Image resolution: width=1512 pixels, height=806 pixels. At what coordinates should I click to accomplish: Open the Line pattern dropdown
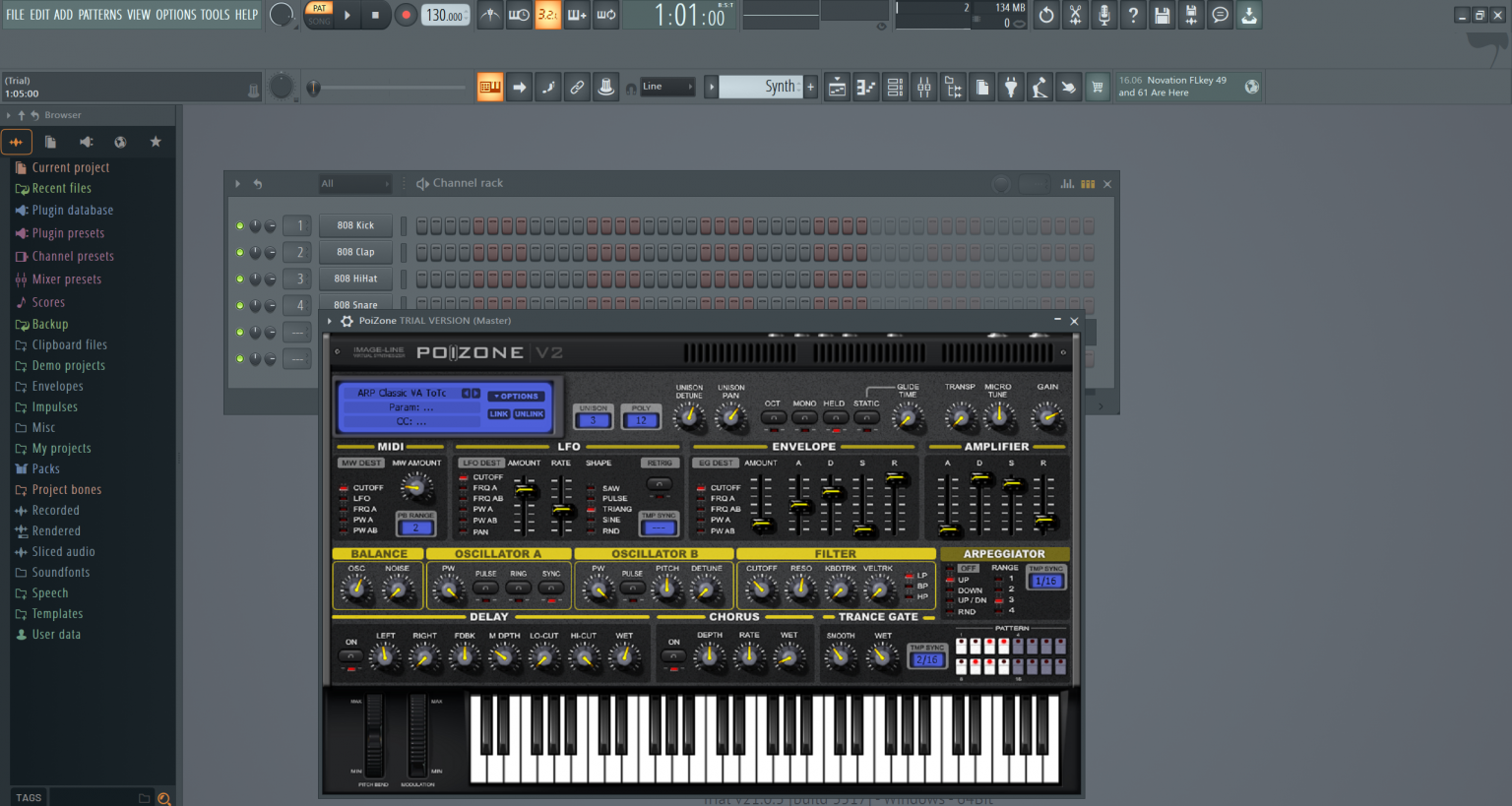click(x=667, y=87)
